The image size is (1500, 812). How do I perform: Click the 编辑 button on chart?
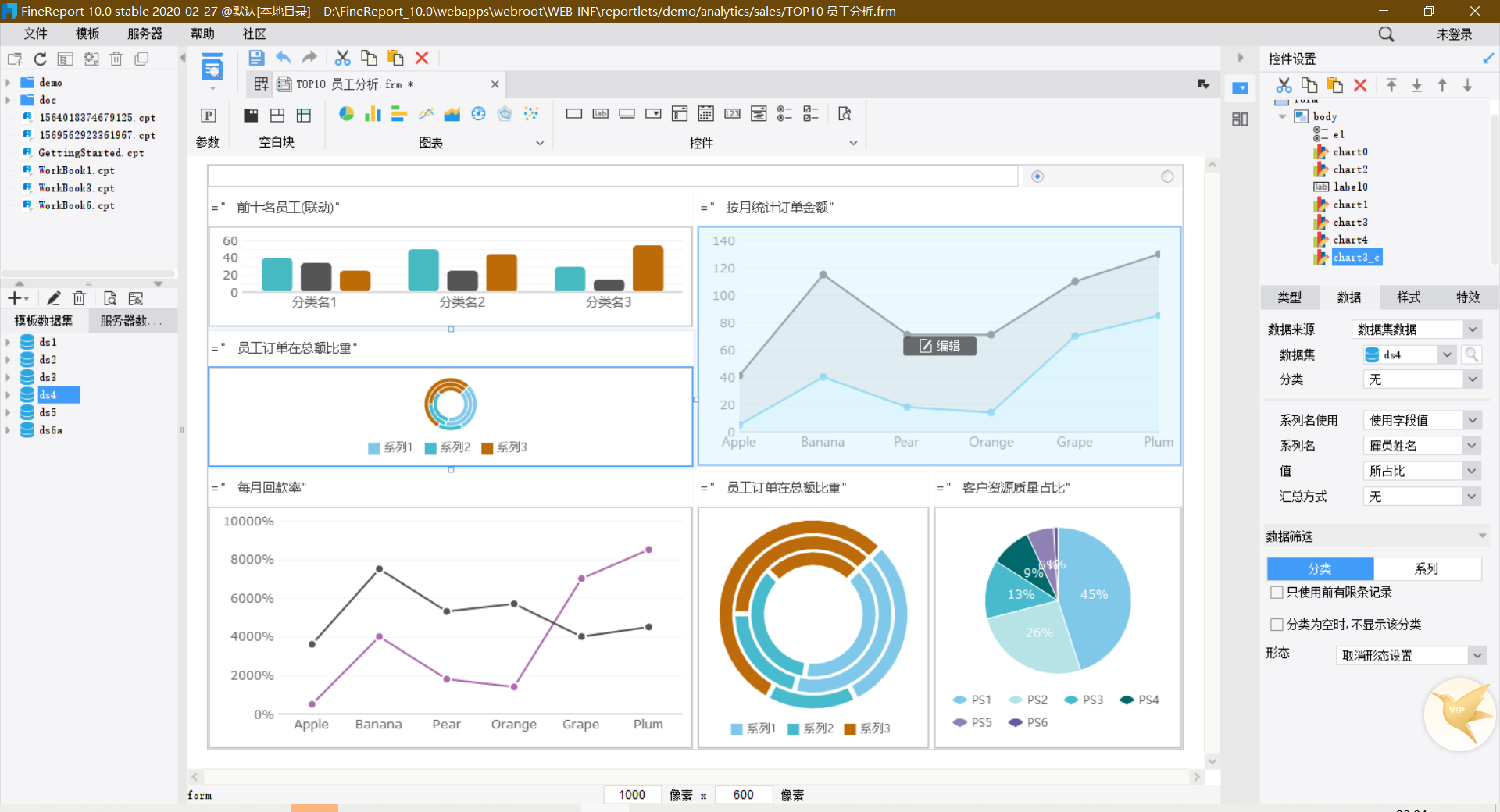940,346
